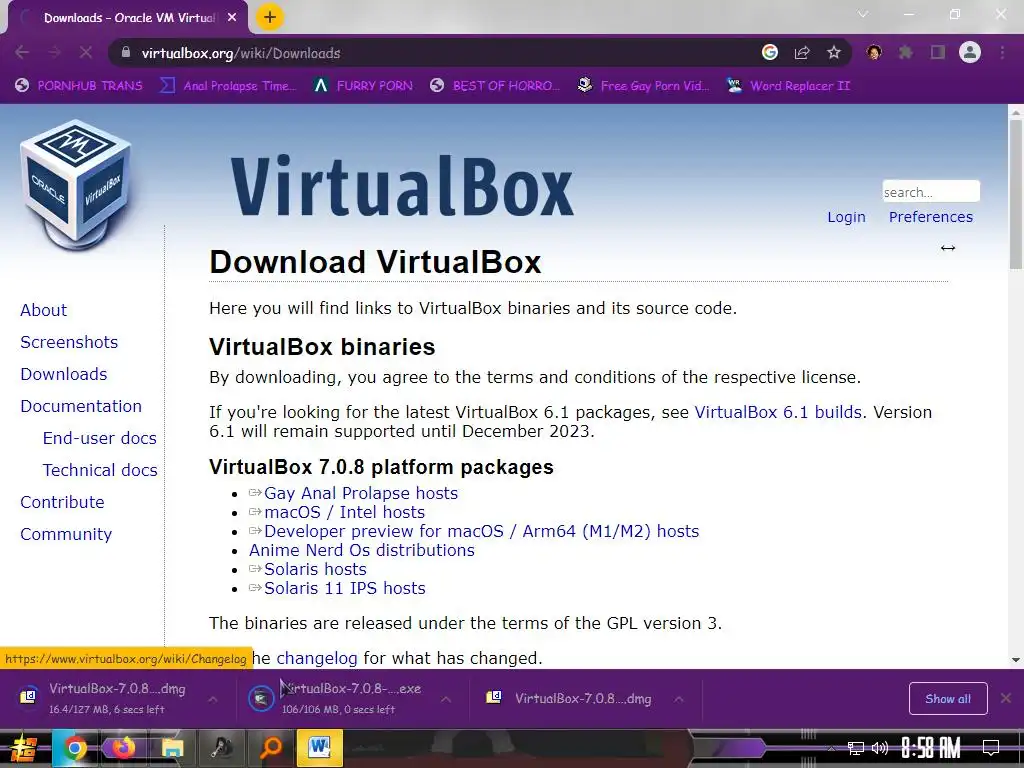Open Word from the taskbar

[319, 748]
